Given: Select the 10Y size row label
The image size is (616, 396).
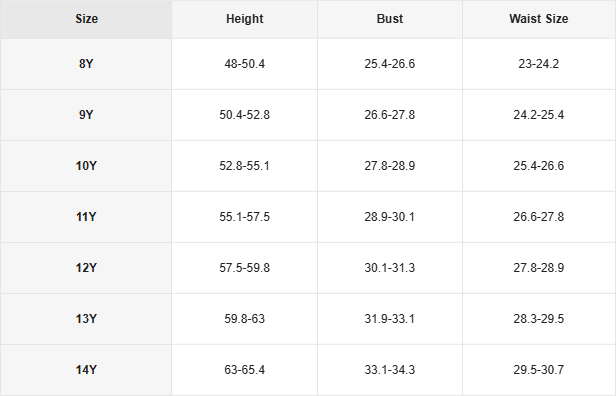Looking at the screenshot, I should tap(86, 166).
